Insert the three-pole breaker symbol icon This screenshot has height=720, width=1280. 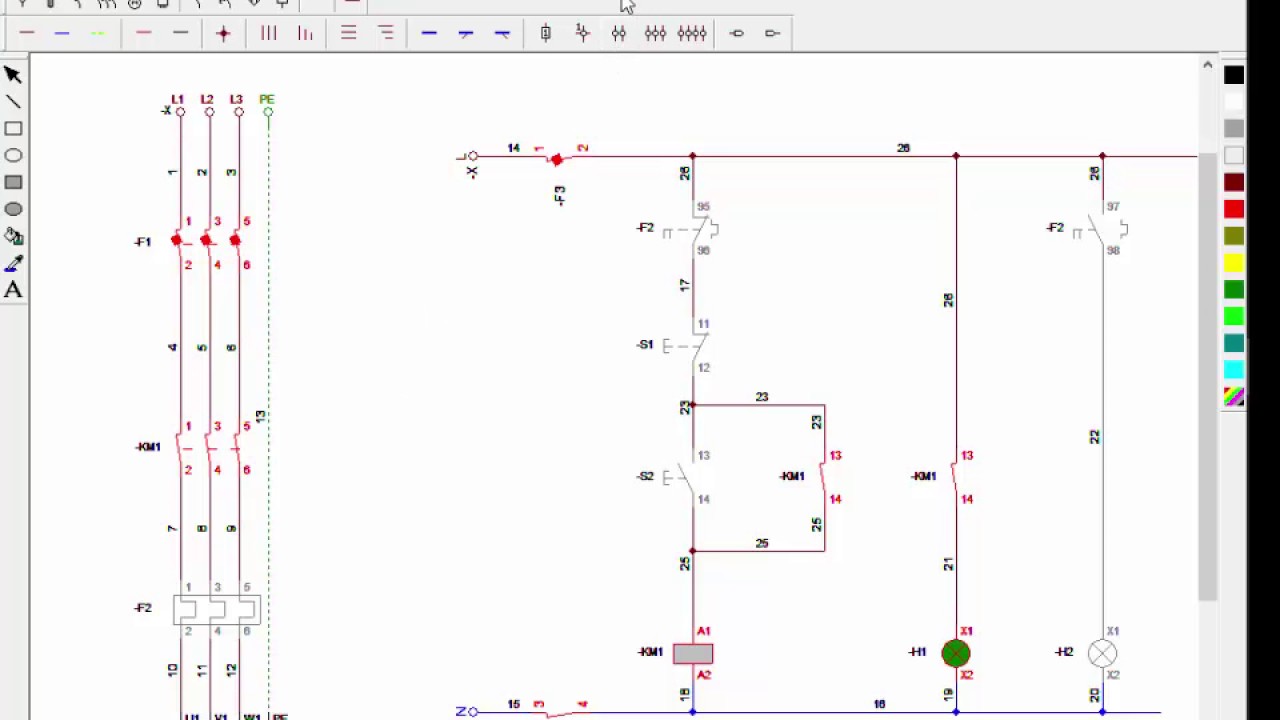[x=655, y=33]
